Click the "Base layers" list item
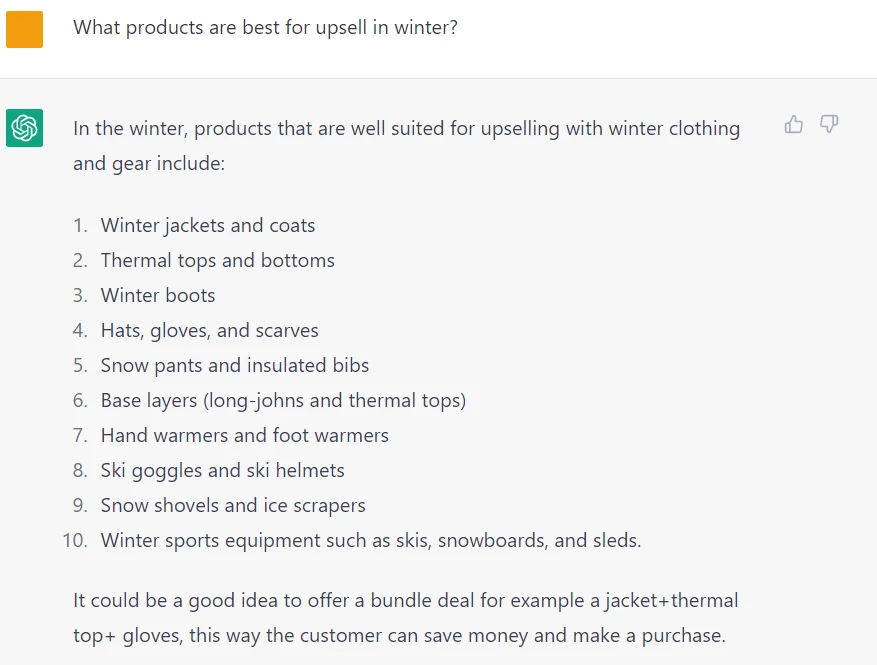The image size is (877, 665). point(283,401)
